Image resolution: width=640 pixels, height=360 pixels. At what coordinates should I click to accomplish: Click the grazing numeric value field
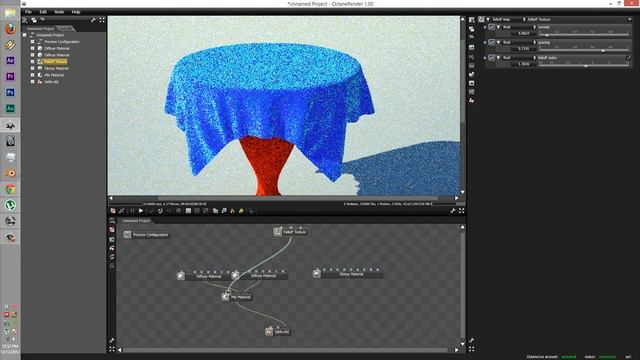(524, 49)
